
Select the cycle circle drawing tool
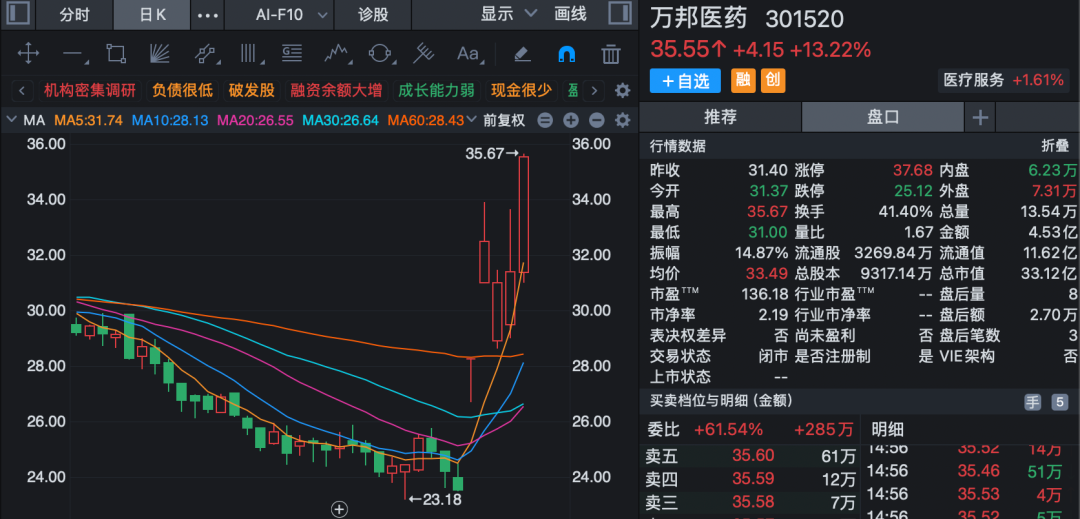[x=380, y=53]
